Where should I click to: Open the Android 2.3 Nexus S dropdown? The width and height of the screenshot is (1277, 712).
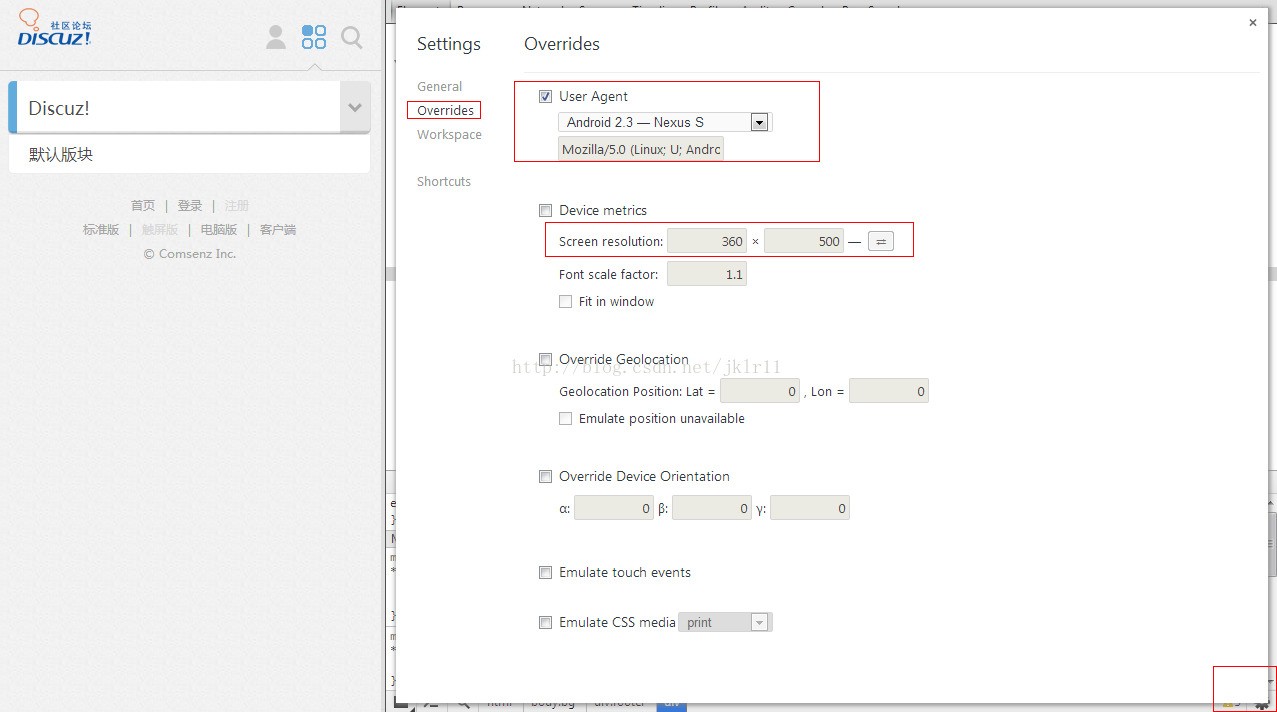pos(665,122)
